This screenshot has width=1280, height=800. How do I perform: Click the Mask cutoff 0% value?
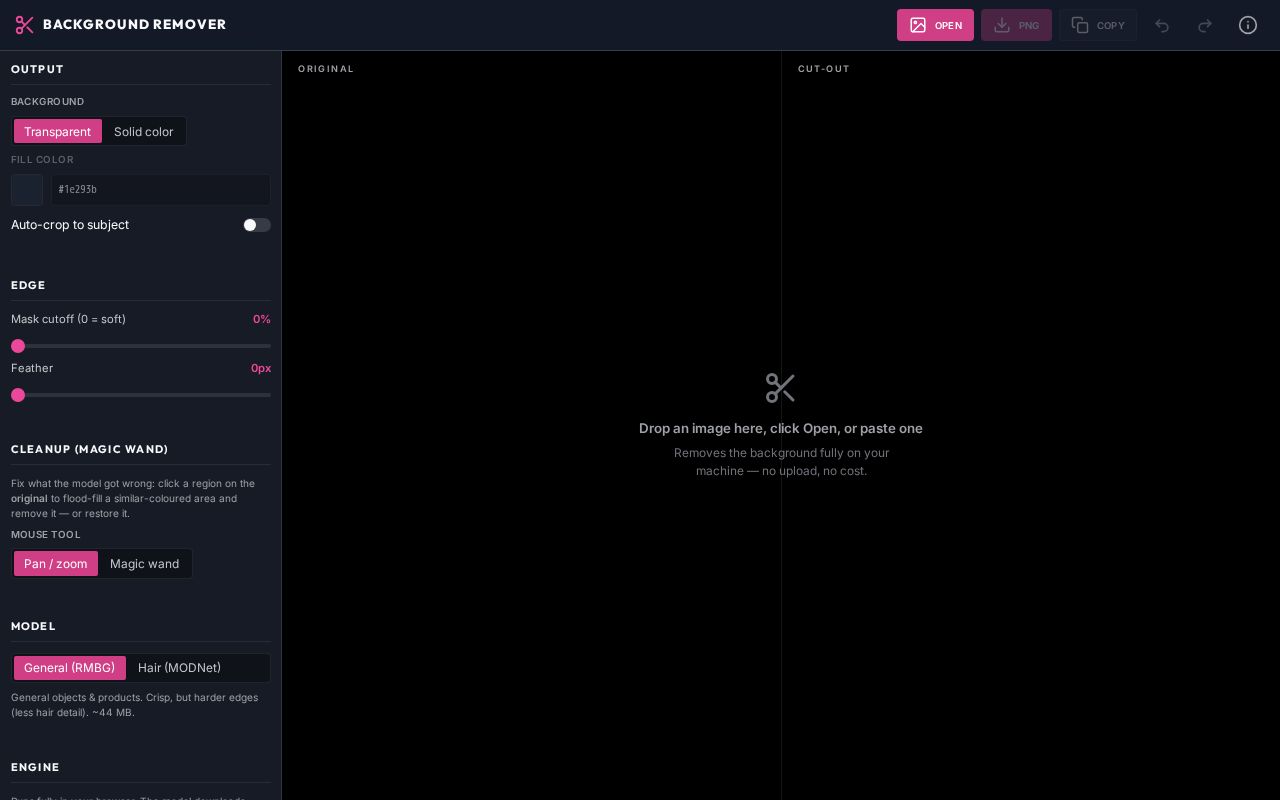point(262,319)
